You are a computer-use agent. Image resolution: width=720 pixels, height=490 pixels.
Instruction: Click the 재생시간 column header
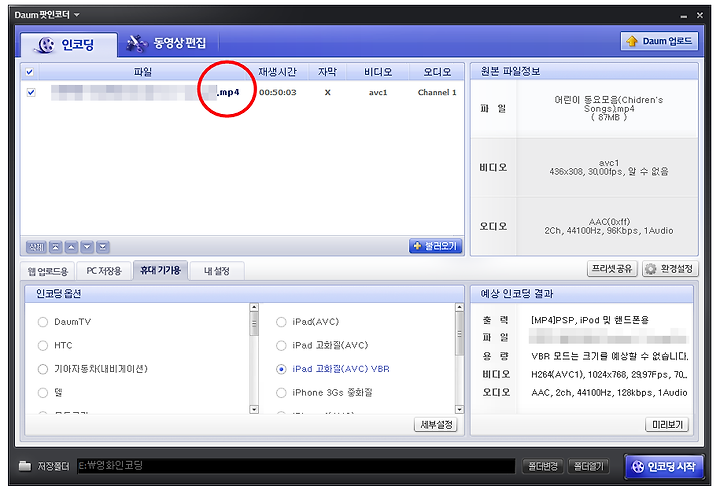coord(277,72)
